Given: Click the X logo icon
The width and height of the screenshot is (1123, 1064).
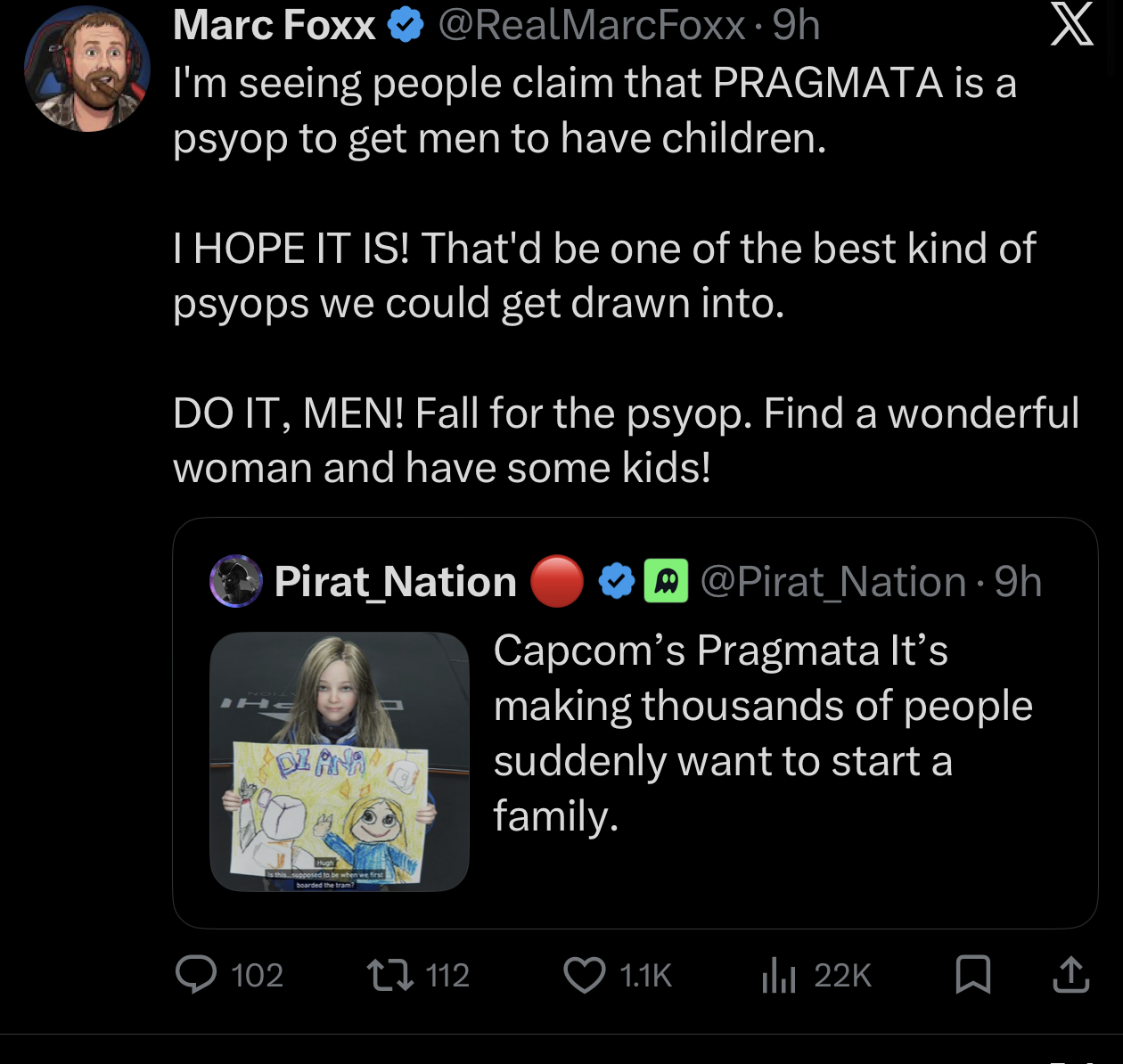Looking at the screenshot, I should pyautogui.click(x=1071, y=24).
